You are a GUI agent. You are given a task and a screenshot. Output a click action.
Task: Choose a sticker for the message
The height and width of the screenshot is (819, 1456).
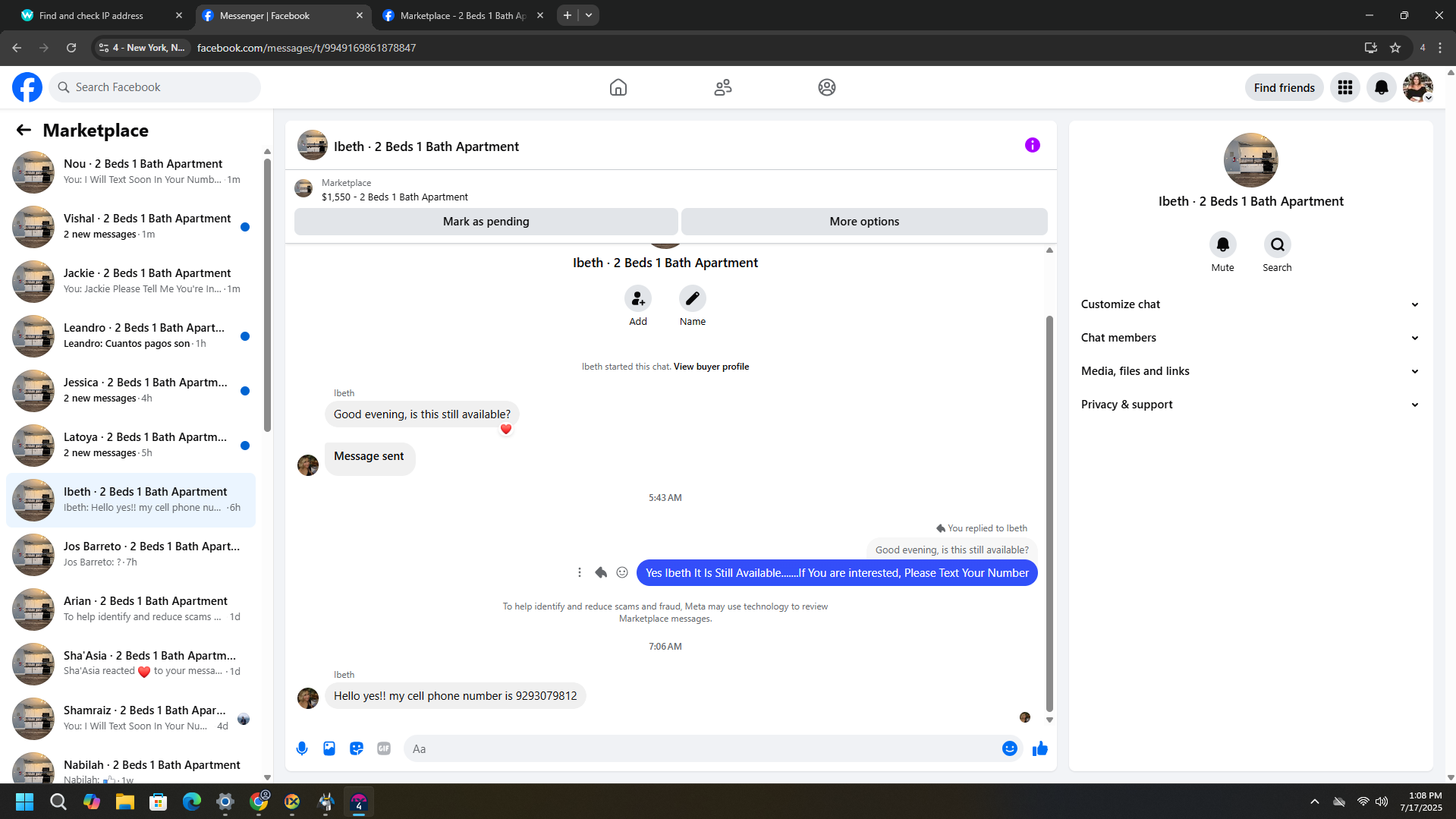click(x=357, y=748)
